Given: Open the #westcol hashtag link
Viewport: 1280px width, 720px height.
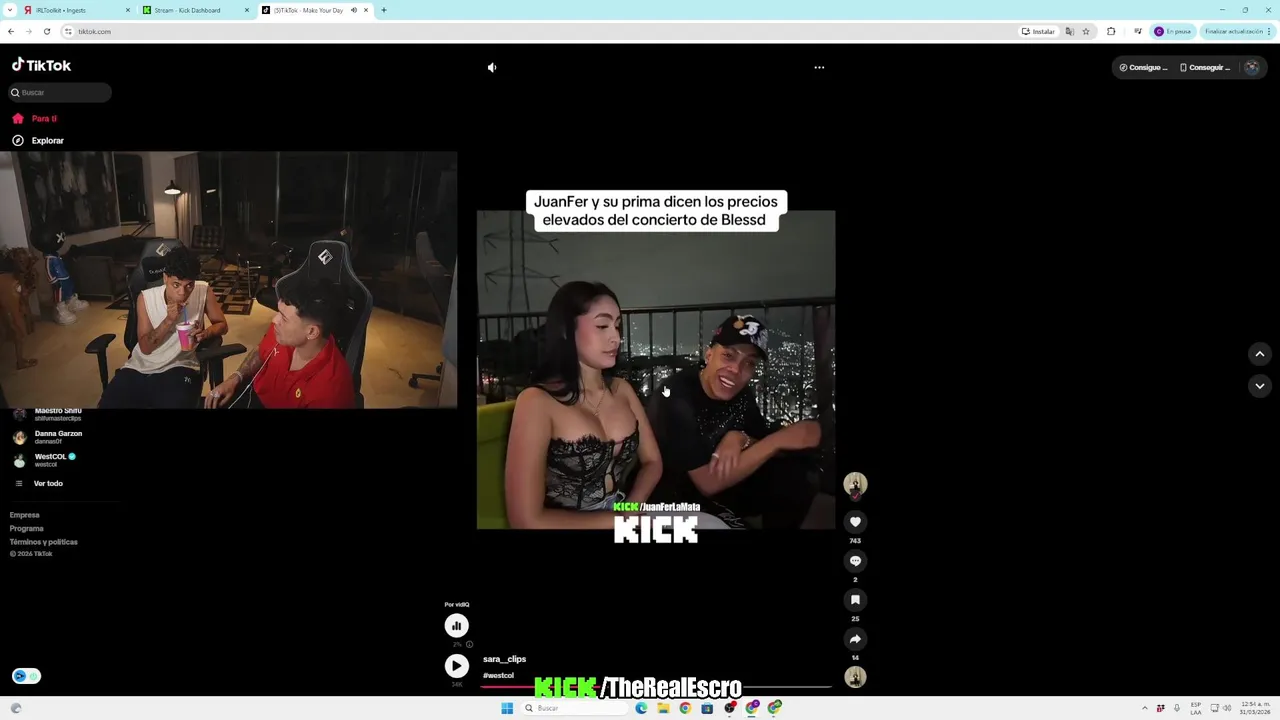Looking at the screenshot, I should point(498,676).
